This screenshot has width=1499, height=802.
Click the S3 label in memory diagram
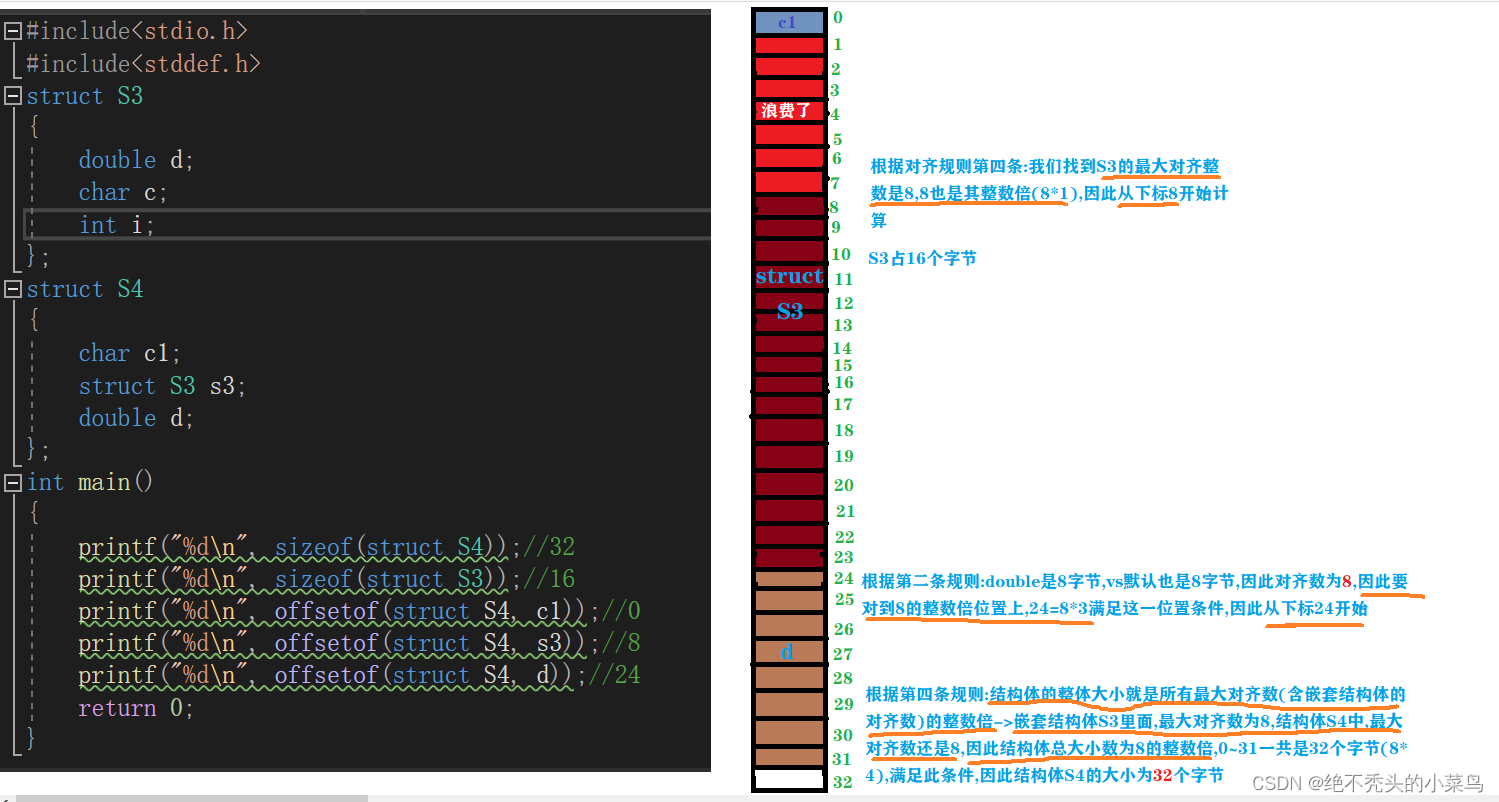[790, 312]
